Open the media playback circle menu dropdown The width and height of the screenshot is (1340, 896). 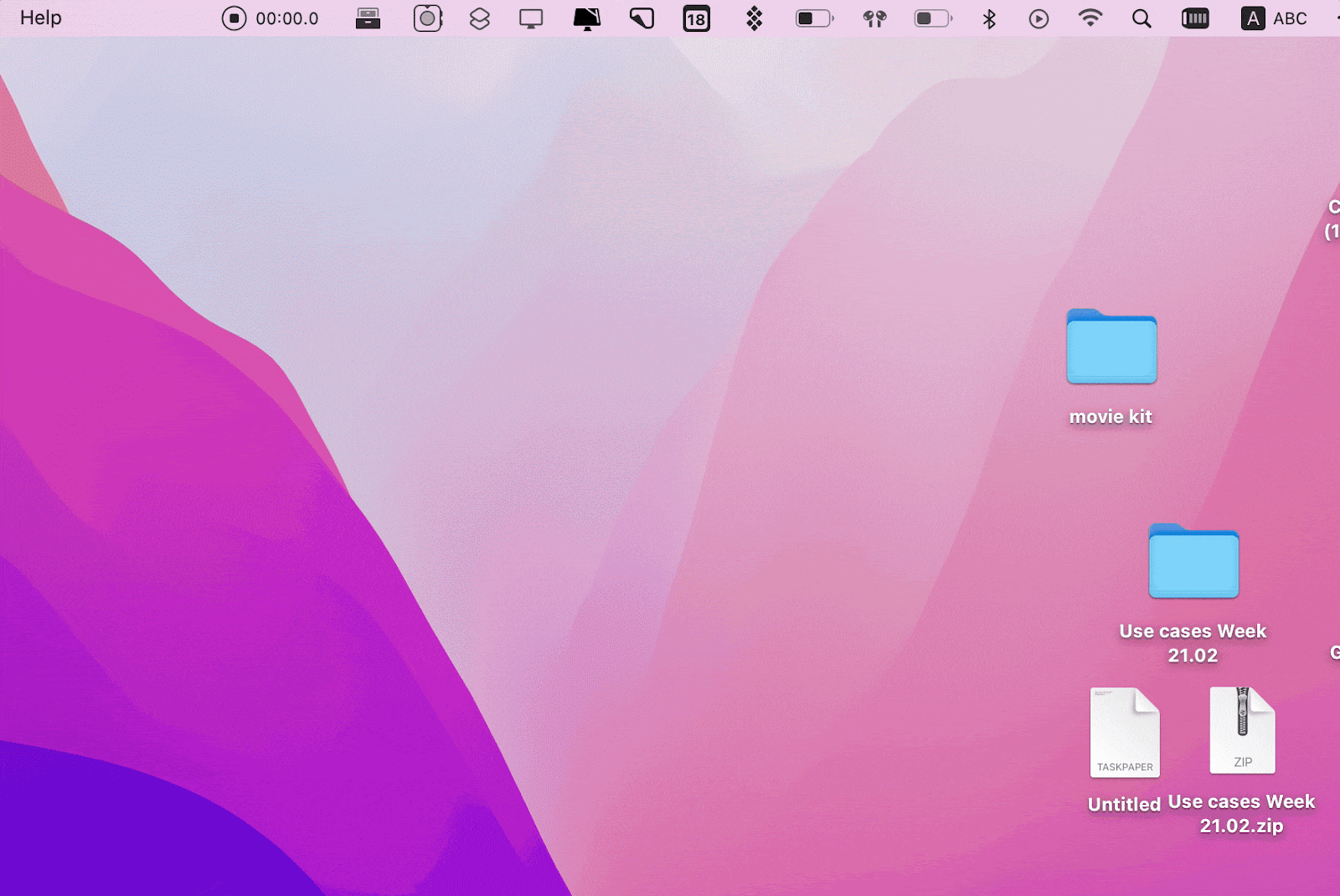[x=1038, y=18]
